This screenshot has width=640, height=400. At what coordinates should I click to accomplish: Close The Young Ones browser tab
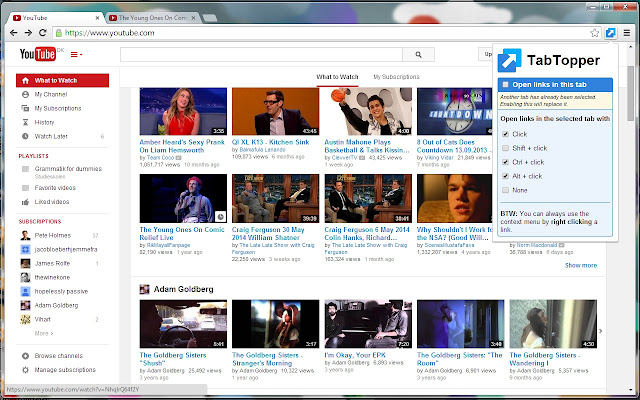tap(193, 18)
